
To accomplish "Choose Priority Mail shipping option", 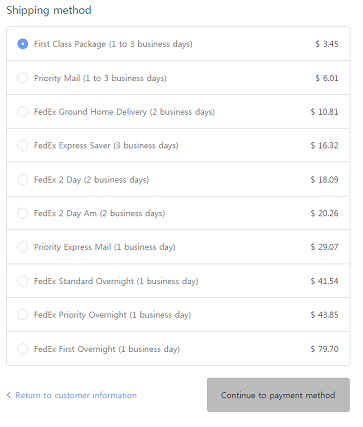I will 23,78.
